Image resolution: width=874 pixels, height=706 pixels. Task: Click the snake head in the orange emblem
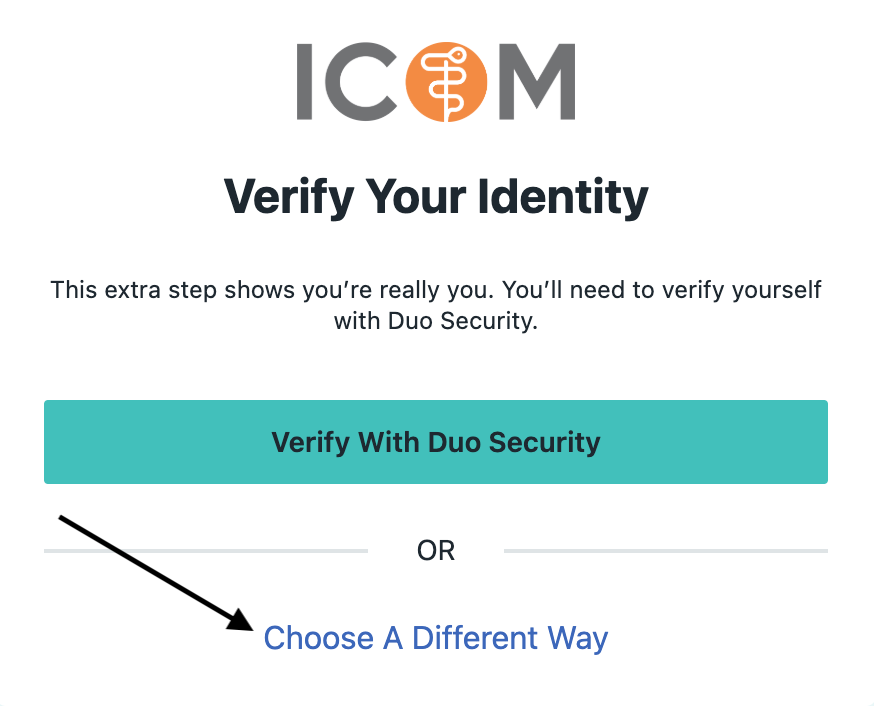[457, 55]
